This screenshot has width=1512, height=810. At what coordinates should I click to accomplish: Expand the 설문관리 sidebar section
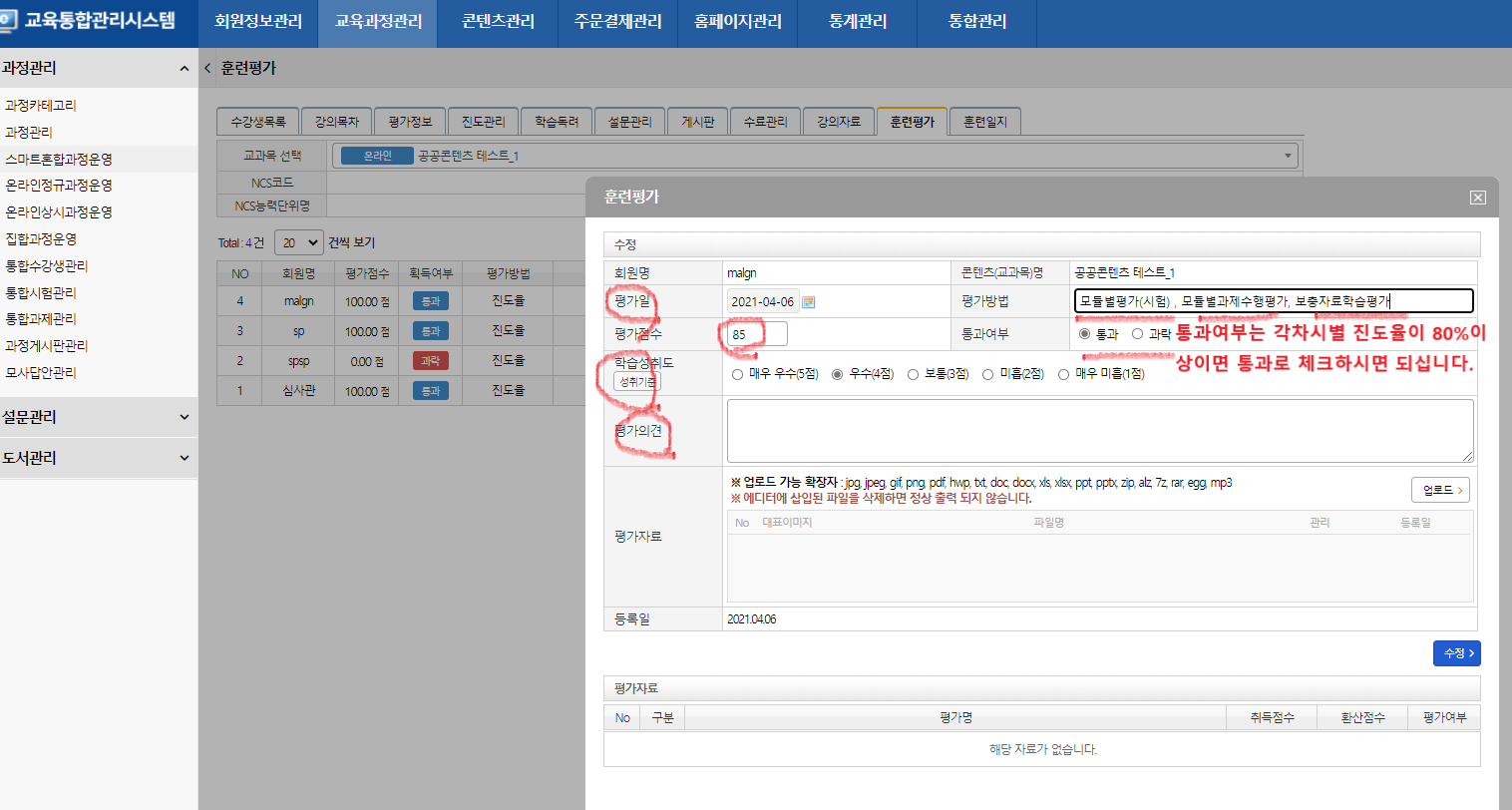coord(184,417)
